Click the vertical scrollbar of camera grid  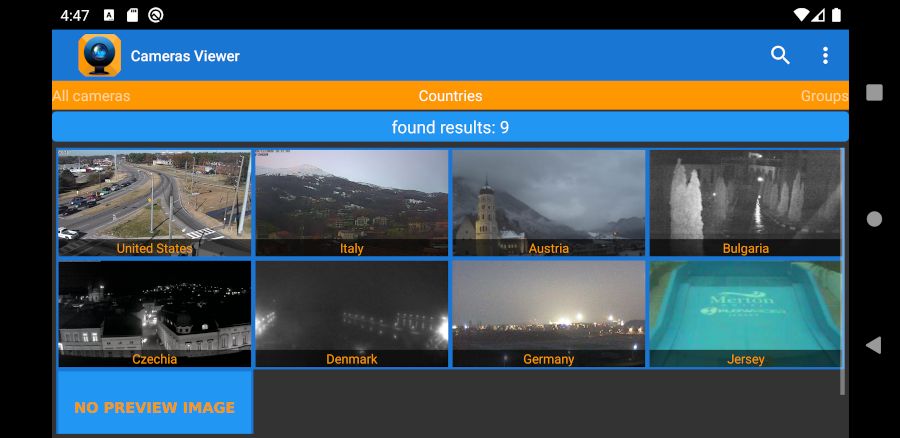(843, 271)
